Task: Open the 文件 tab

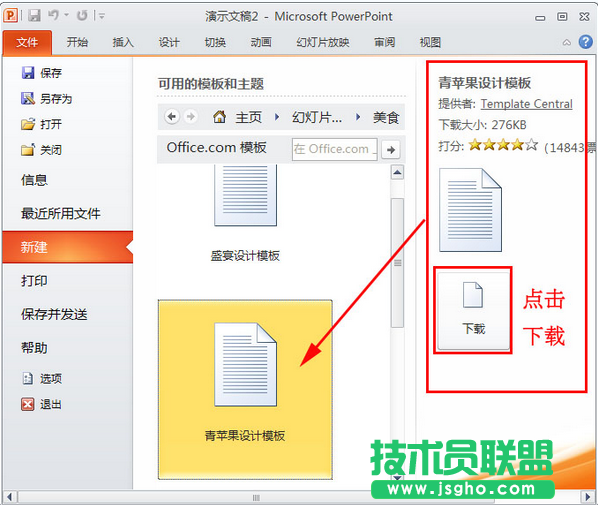Action: [x=27, y=42]
